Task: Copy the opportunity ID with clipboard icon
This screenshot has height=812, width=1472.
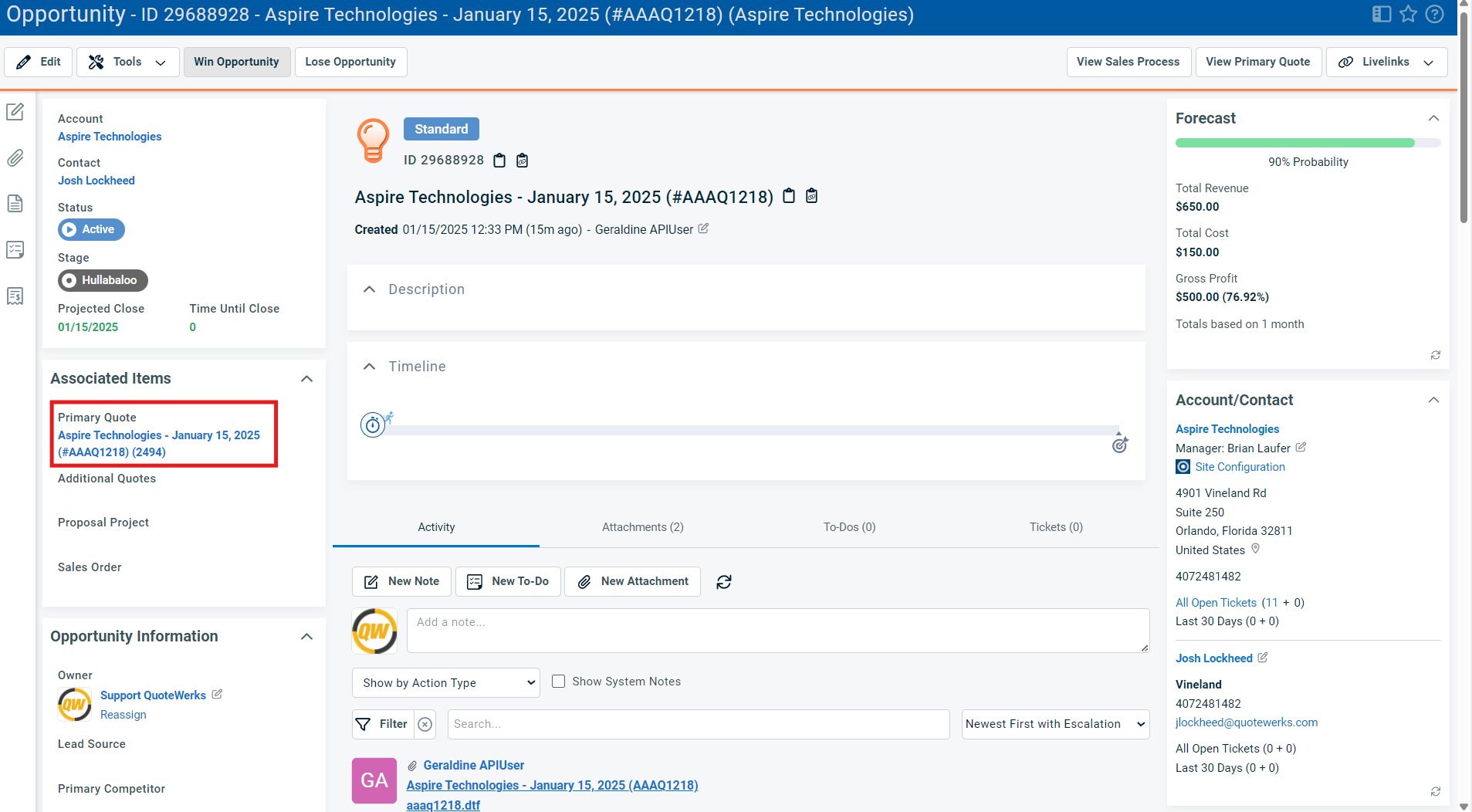Action: [499, 161]
